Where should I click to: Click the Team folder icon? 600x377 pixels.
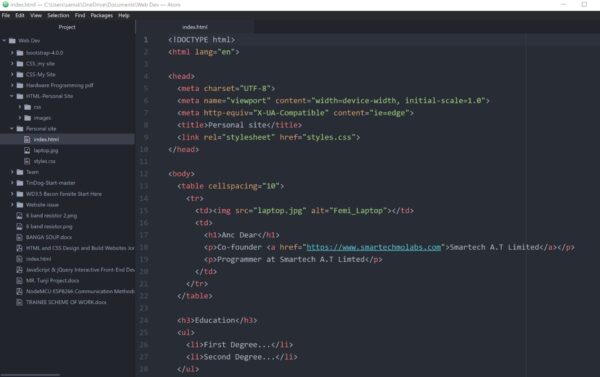20,172
